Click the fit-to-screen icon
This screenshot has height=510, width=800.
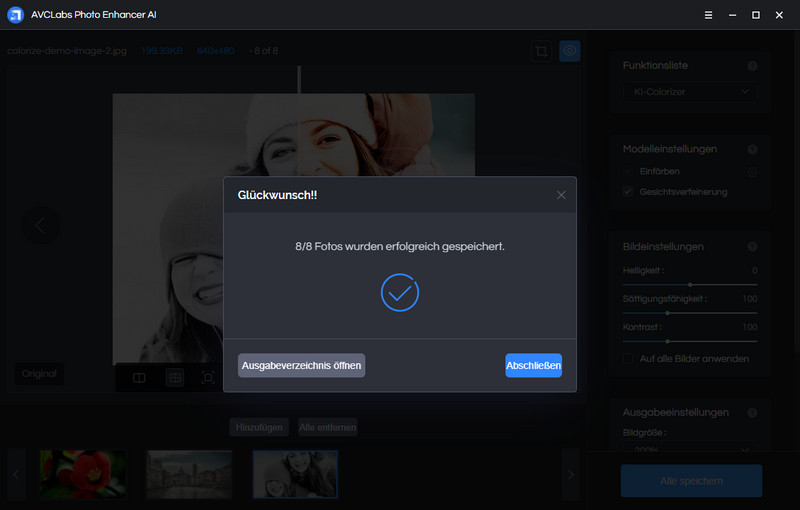pyautogui.click(x=208, y=378)
